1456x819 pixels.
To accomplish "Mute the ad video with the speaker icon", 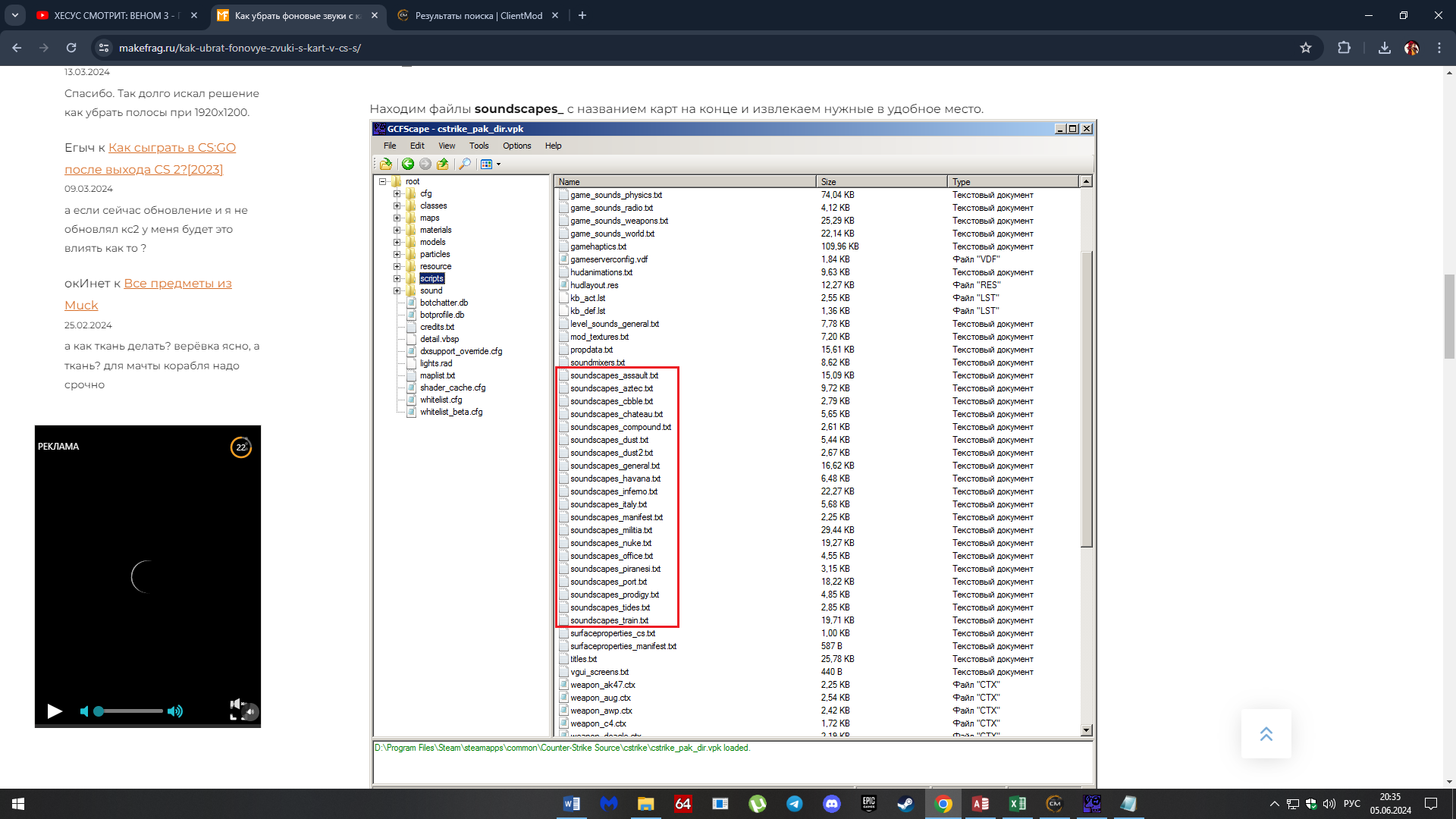I will [84, 711].
